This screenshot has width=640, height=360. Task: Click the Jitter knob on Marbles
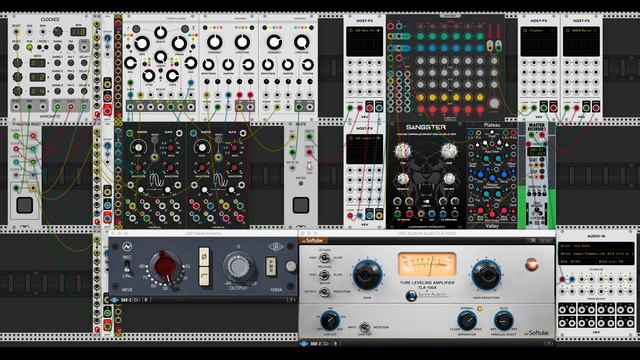(149, 76)
